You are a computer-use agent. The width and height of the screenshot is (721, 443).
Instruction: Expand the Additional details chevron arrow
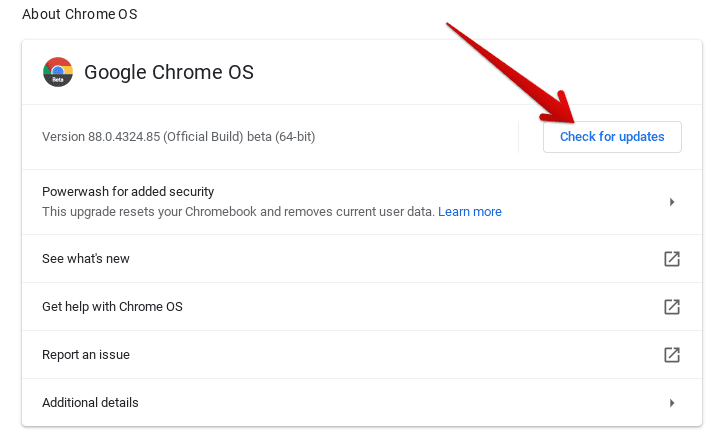pos(672,403)
